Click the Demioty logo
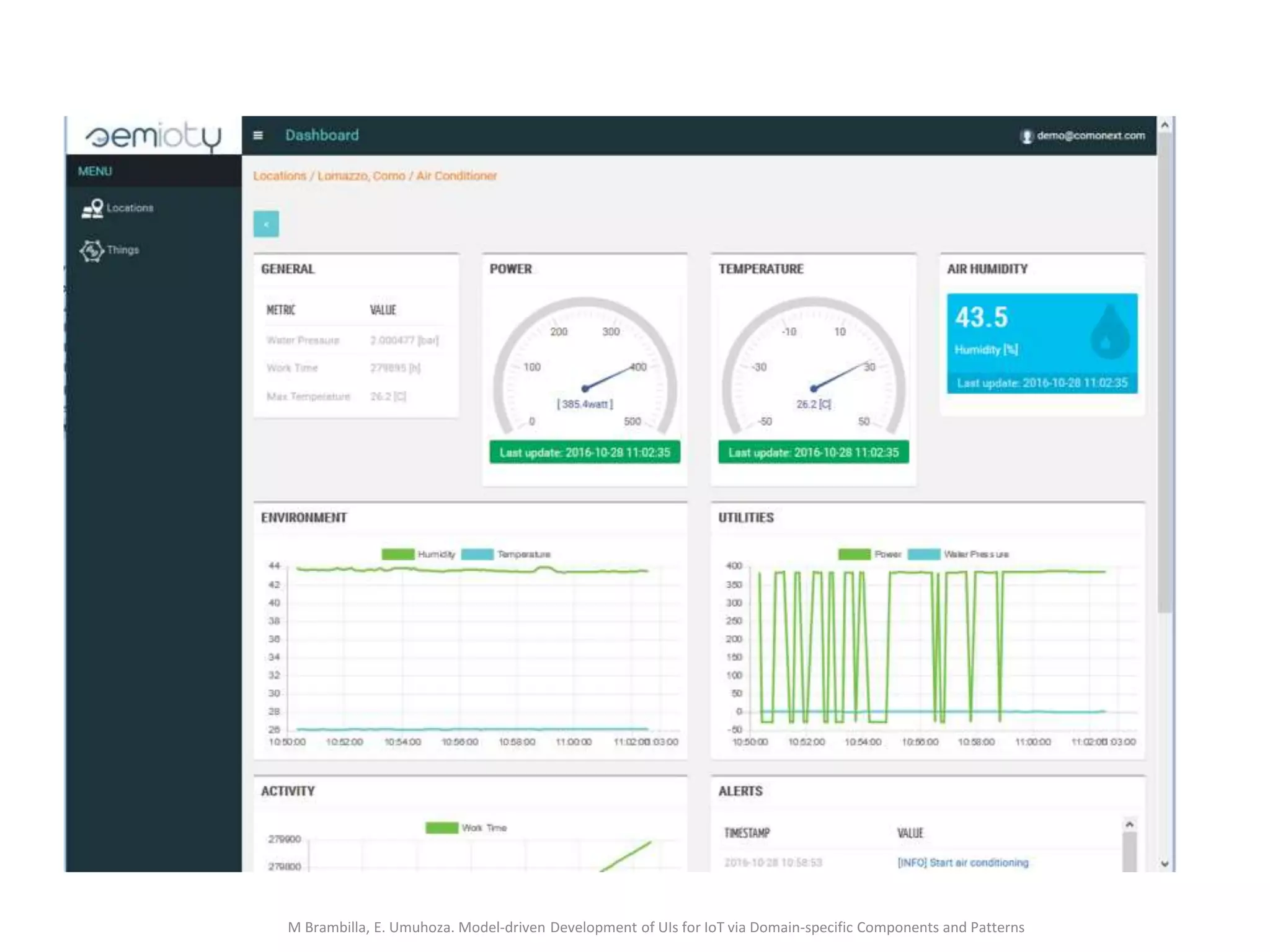The height and width of the screenshot is (952, 1270). point(153,136)
